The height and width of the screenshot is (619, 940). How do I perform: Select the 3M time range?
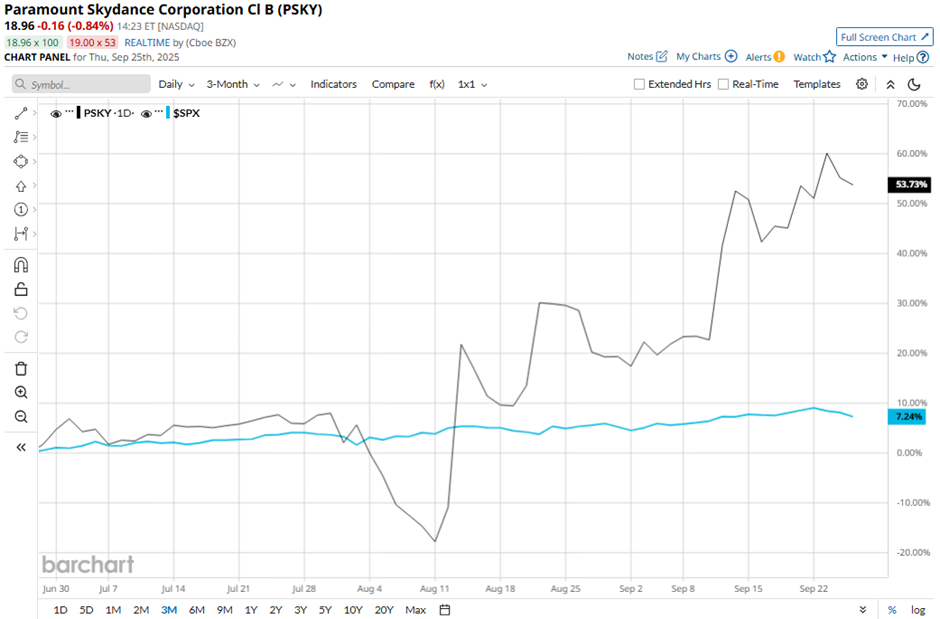pos(169,609)
